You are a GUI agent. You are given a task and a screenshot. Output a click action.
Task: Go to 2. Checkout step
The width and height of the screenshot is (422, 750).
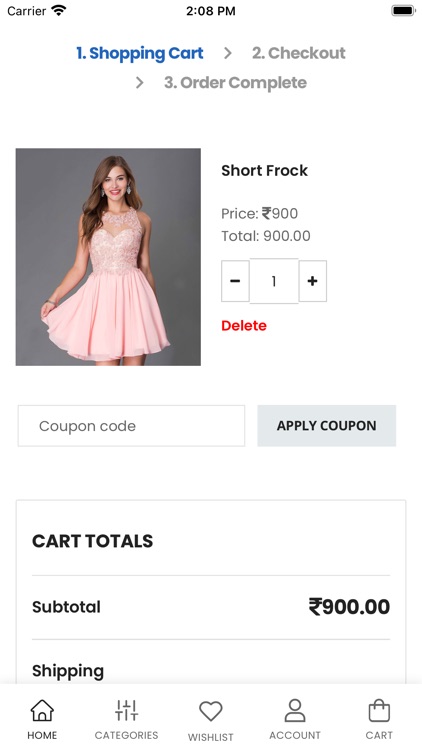(x=299, y=53)
